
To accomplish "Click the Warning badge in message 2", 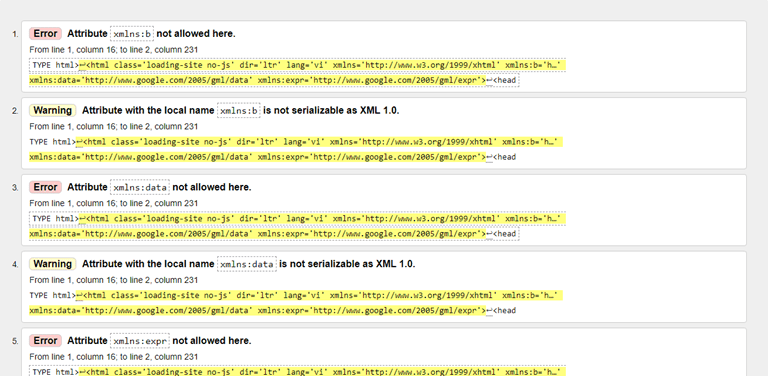I will click(x=52, y=111).
